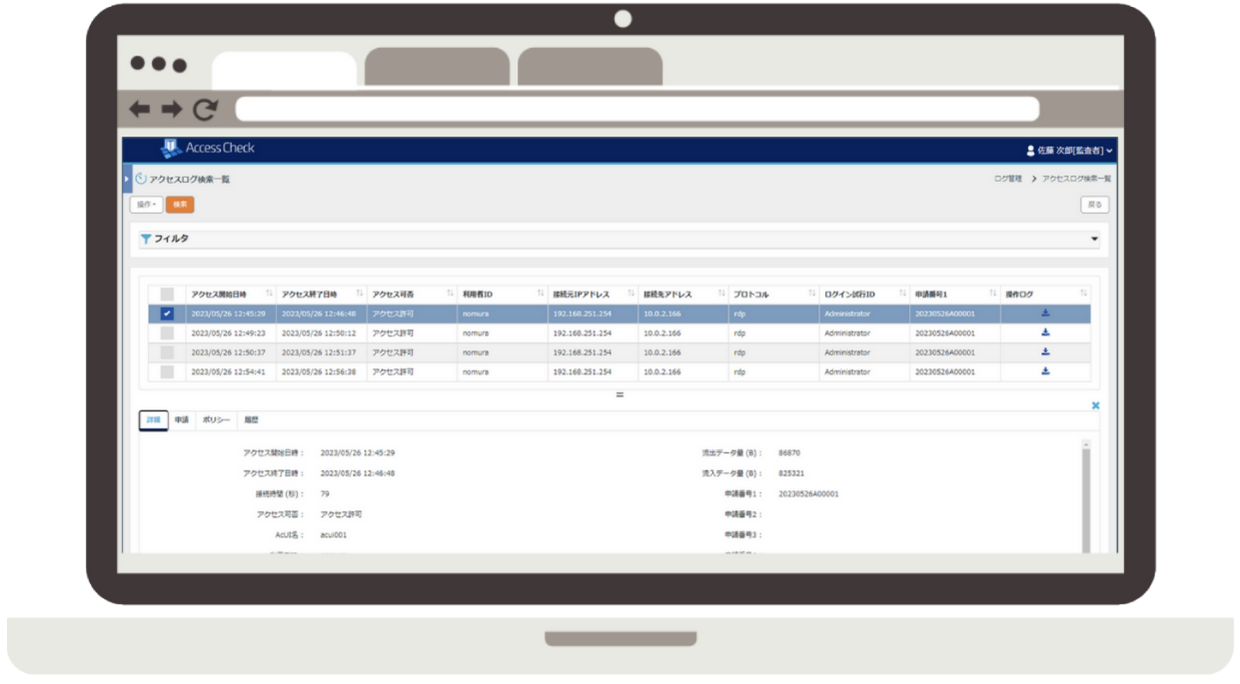Open the 佐藤 次郎 user account menu
Image resolution: width=1240 pixels, height=684 pixels.
1069,150
